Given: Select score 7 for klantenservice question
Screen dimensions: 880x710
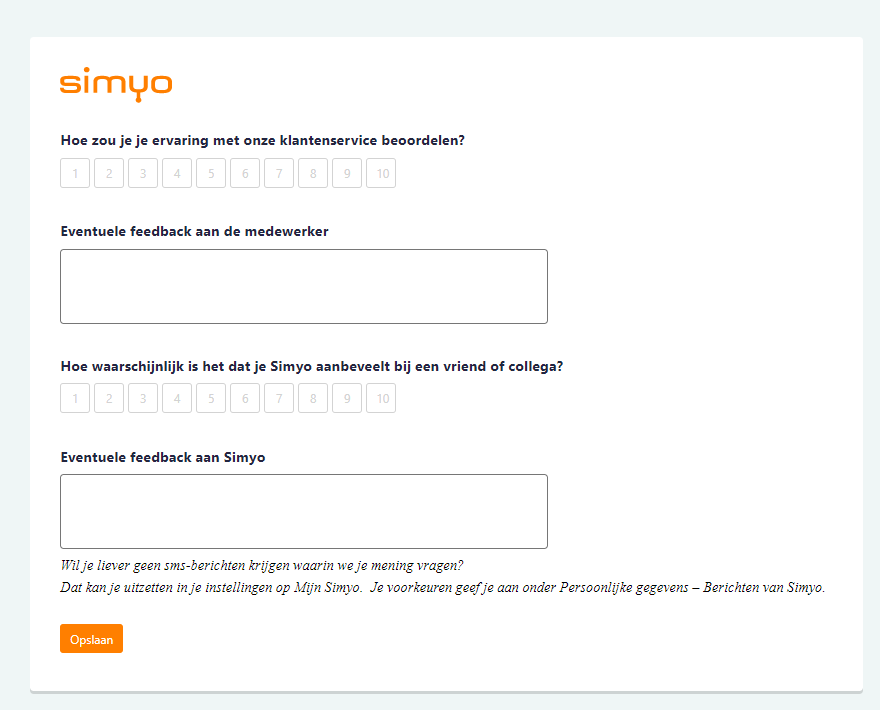Looking at the screenshot, I should click(x=279, y=173).
